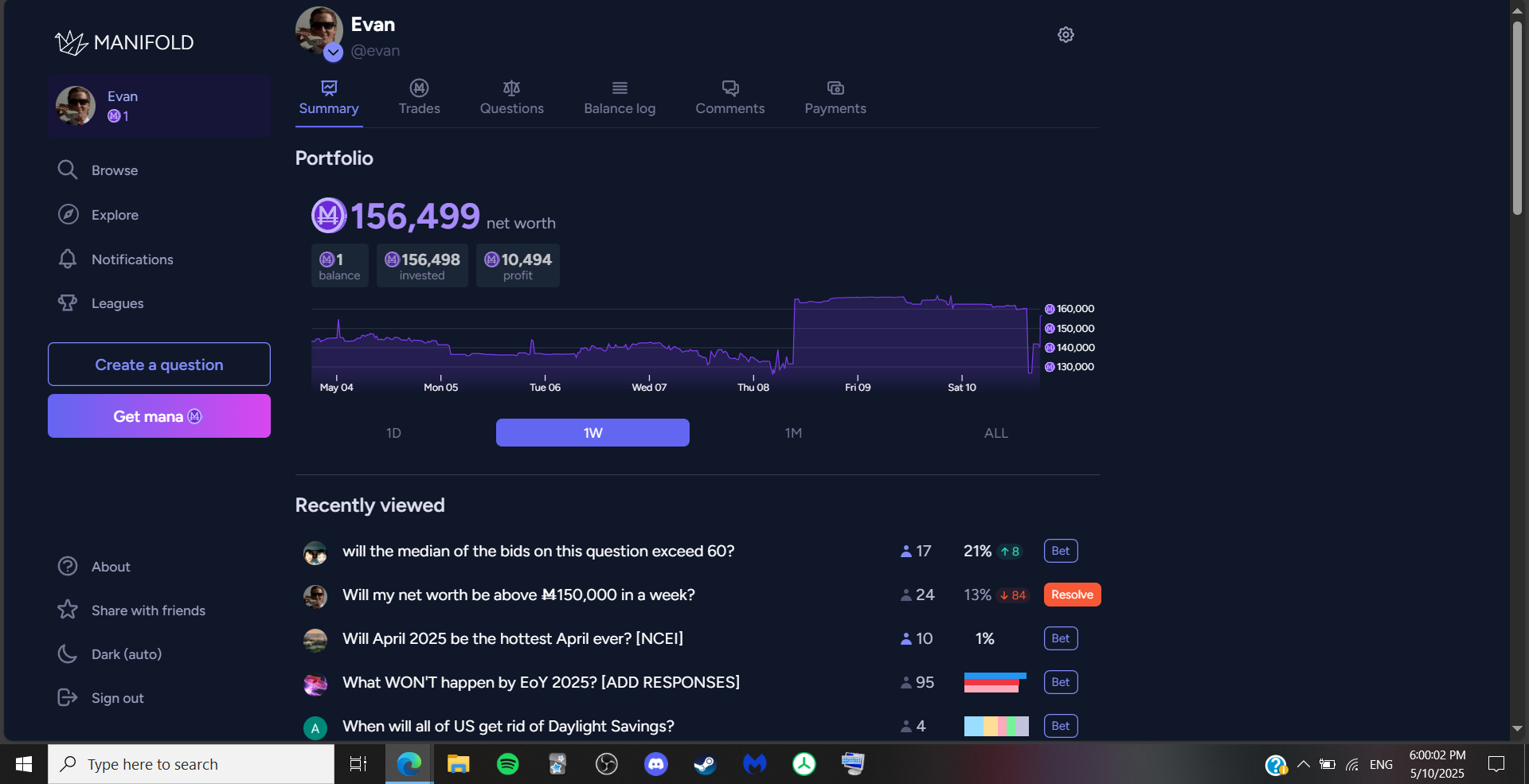Click the Create a question button
Image resolution: width=1529 pixels, height=784 pixels.
point(159,364)
